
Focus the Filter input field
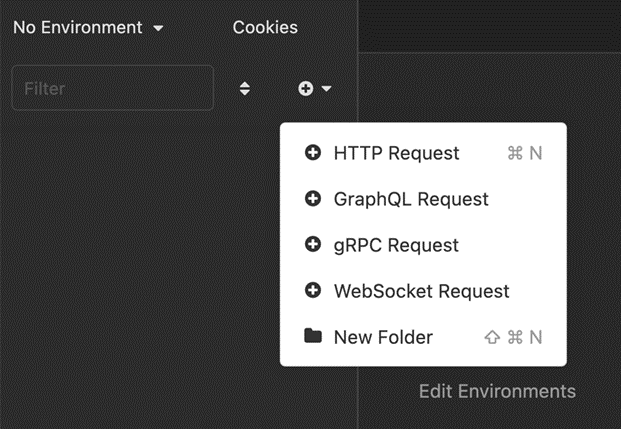(112, 89)
